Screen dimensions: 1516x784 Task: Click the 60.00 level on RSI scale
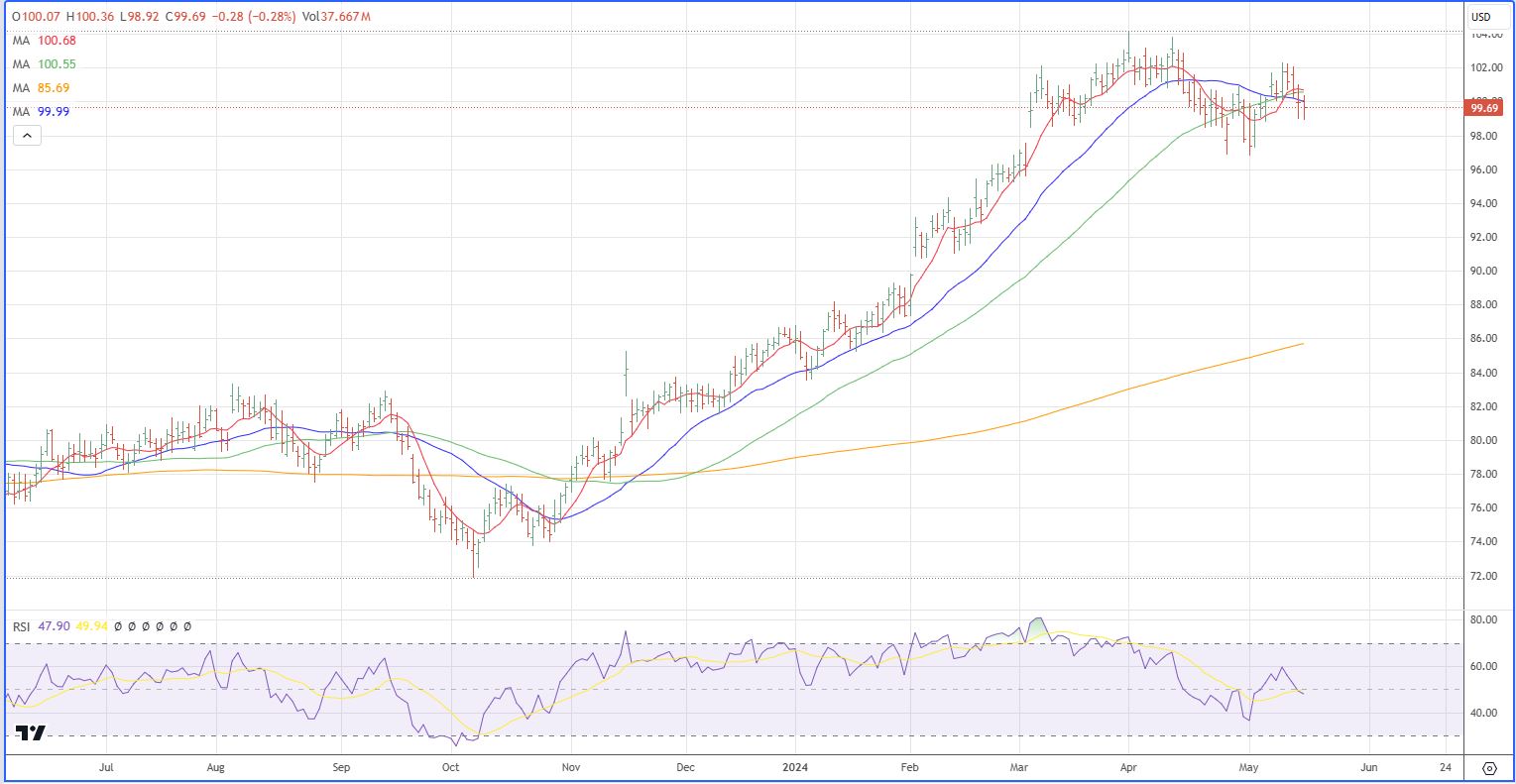click(x=1483, y=667)
